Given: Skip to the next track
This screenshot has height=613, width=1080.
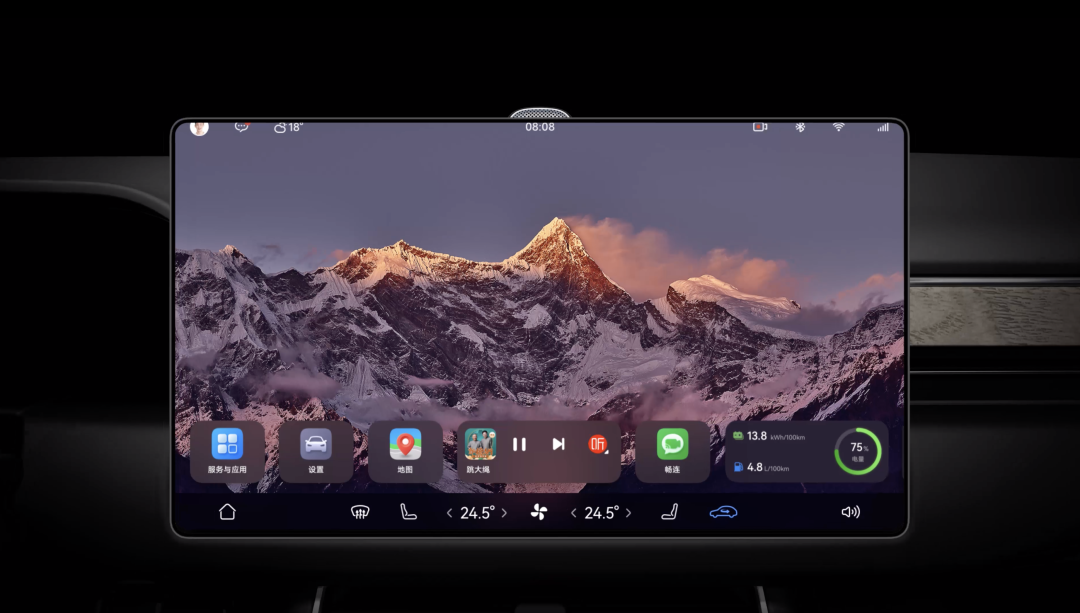Looking at the screenshot, I should point(558,444).
